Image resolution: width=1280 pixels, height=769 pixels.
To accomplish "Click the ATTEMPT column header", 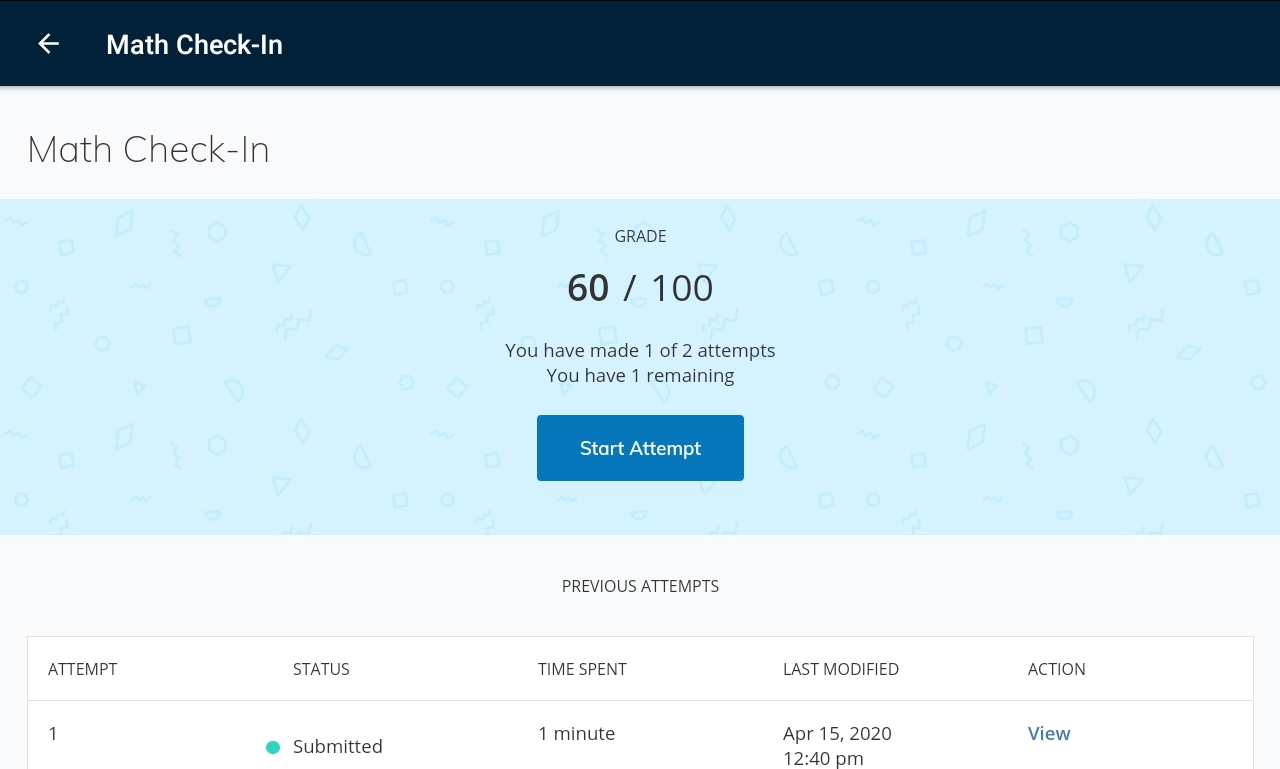I will [83, 669].
